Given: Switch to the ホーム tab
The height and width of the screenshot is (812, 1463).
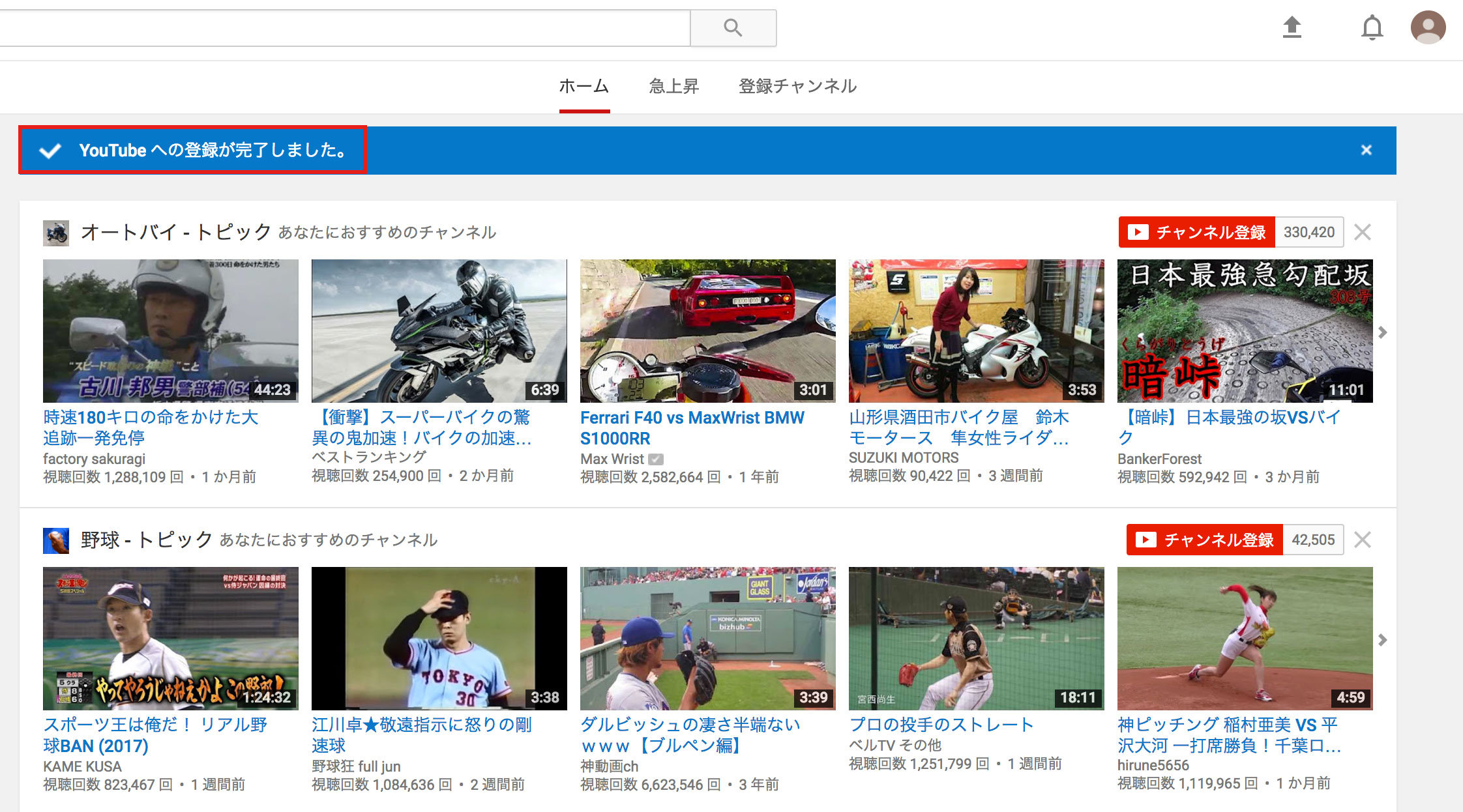Looking at the screenshot, I should 584,86.
